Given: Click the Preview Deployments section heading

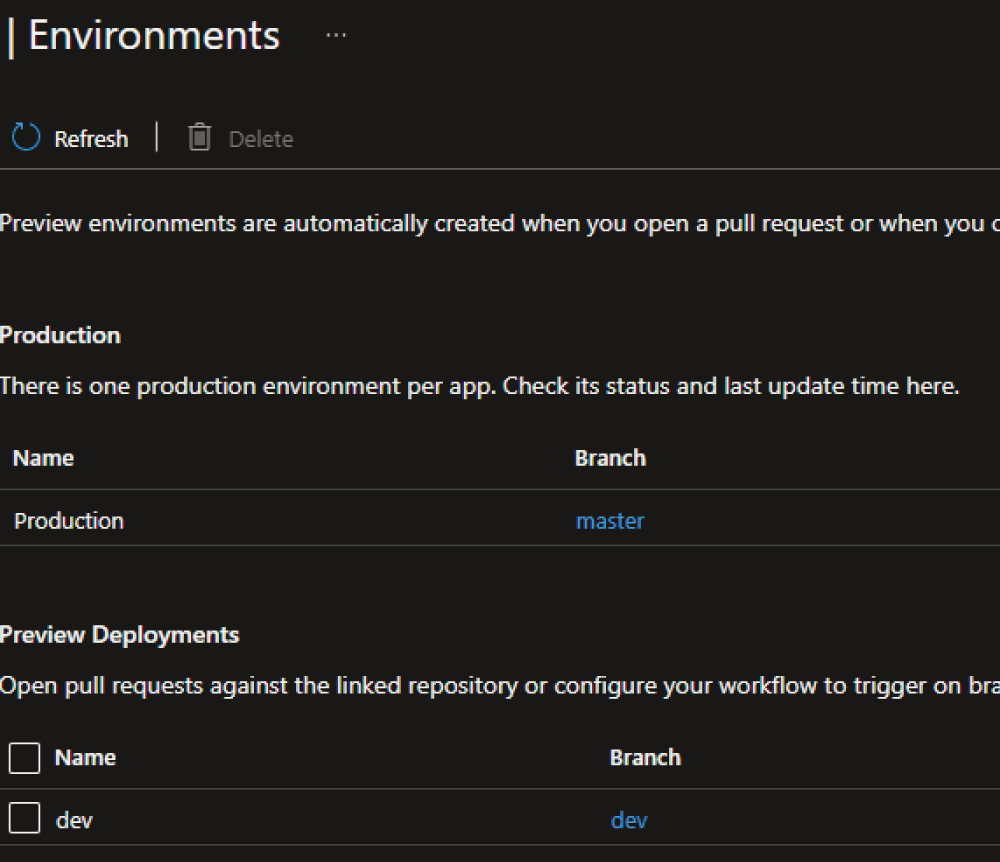Looking at the screenshot, I should tap(120, 635).
